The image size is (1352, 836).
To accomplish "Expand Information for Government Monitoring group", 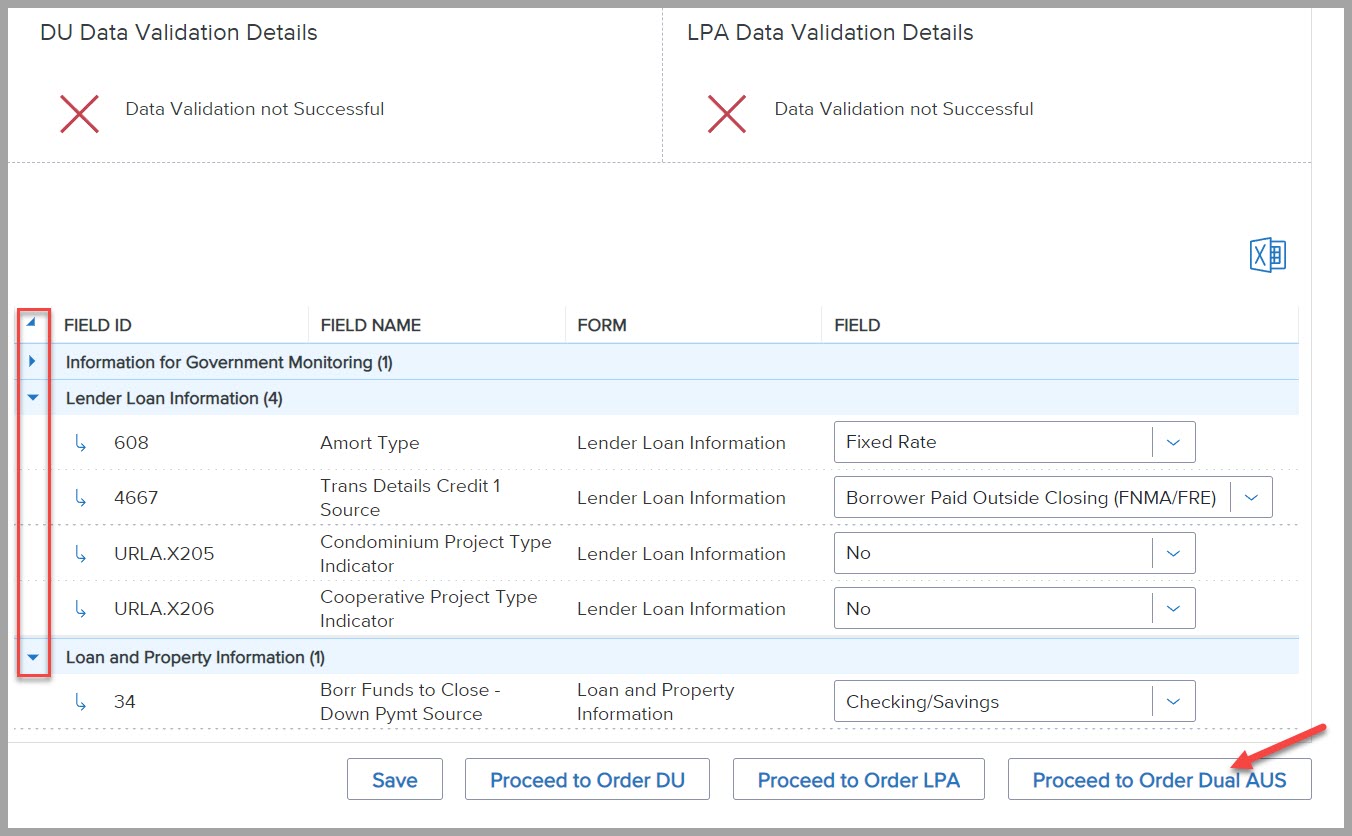I will (x=33, y=362).
